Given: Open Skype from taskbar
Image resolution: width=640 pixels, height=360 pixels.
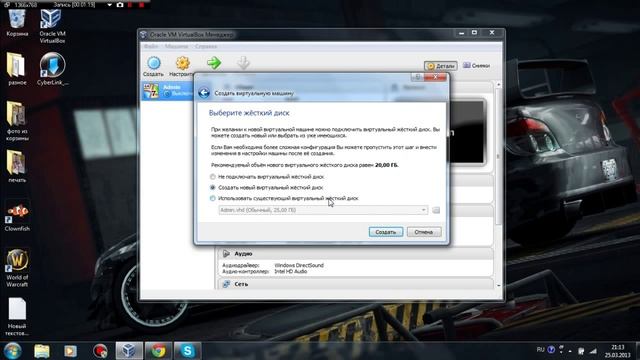Looking at the screenshot, I should (x=187, y=351).
